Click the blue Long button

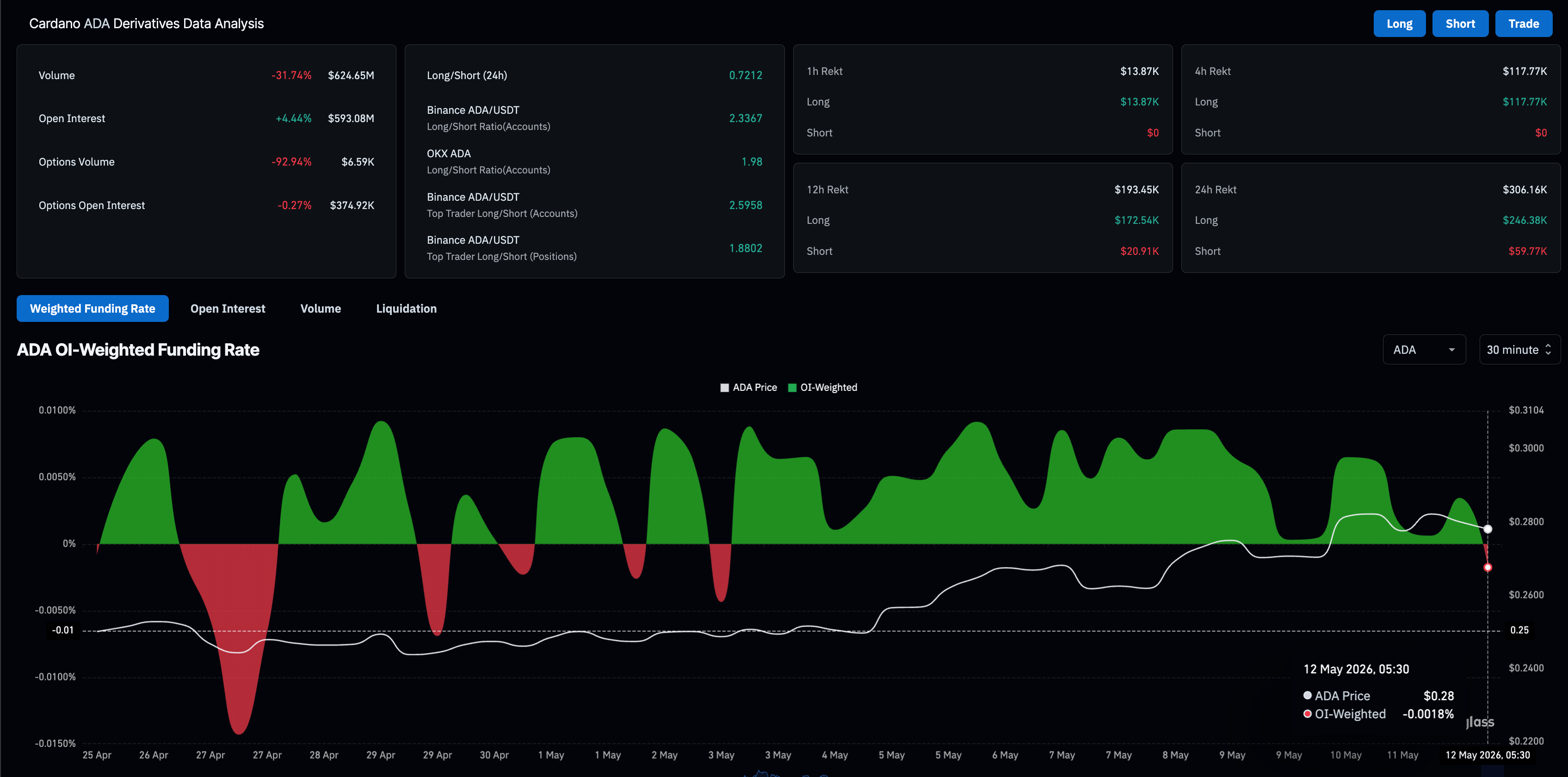coord(1399,24)
